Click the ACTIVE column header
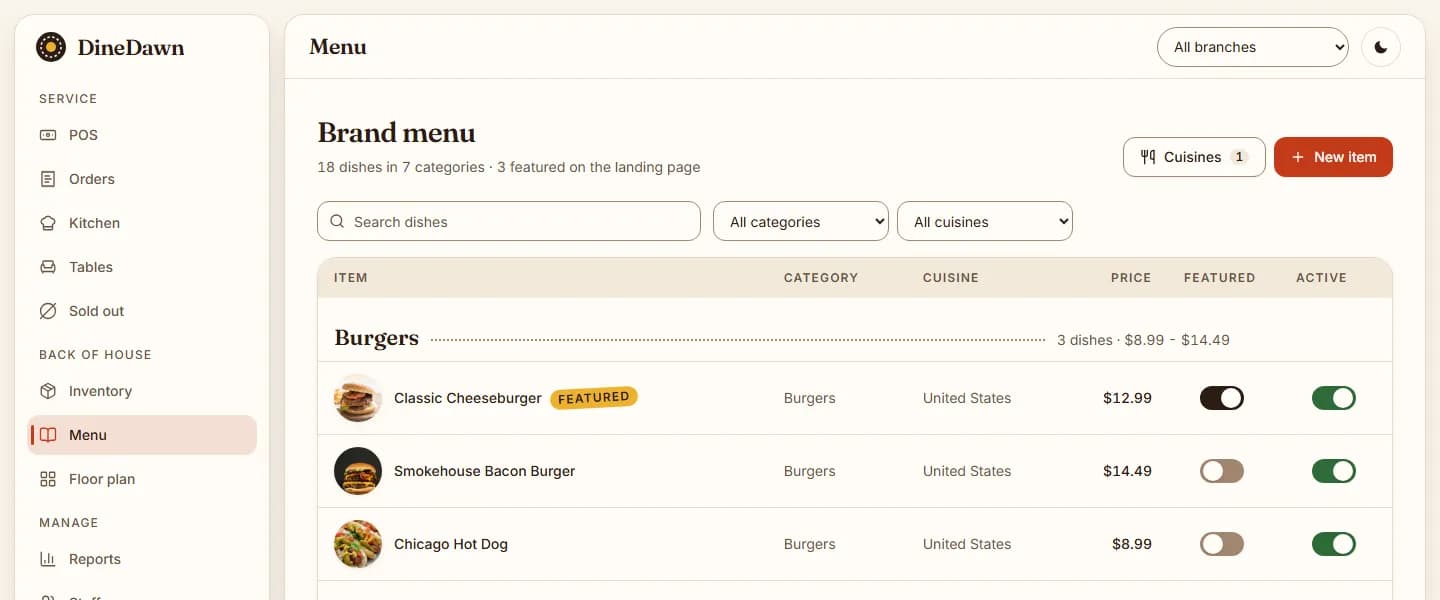This screenshot has width=1440, height=600. click(x=1322, y=278)
